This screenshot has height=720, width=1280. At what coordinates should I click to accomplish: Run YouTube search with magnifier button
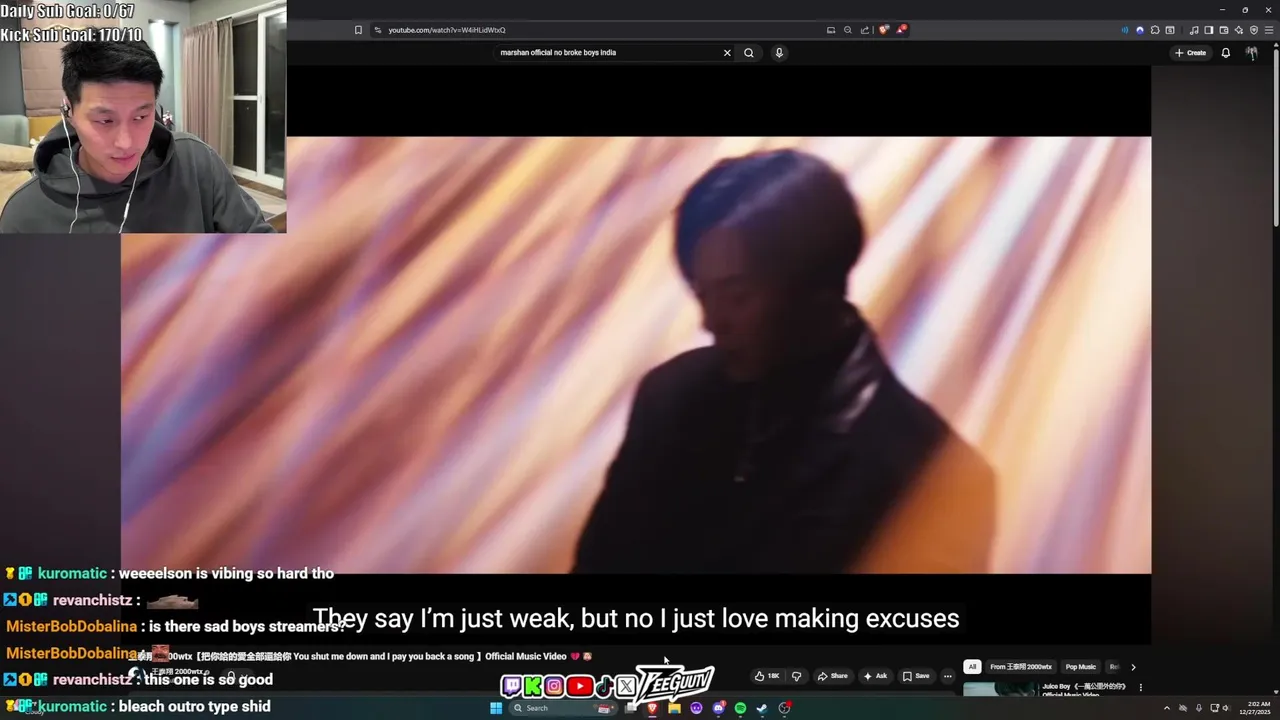tap(749, 52)
